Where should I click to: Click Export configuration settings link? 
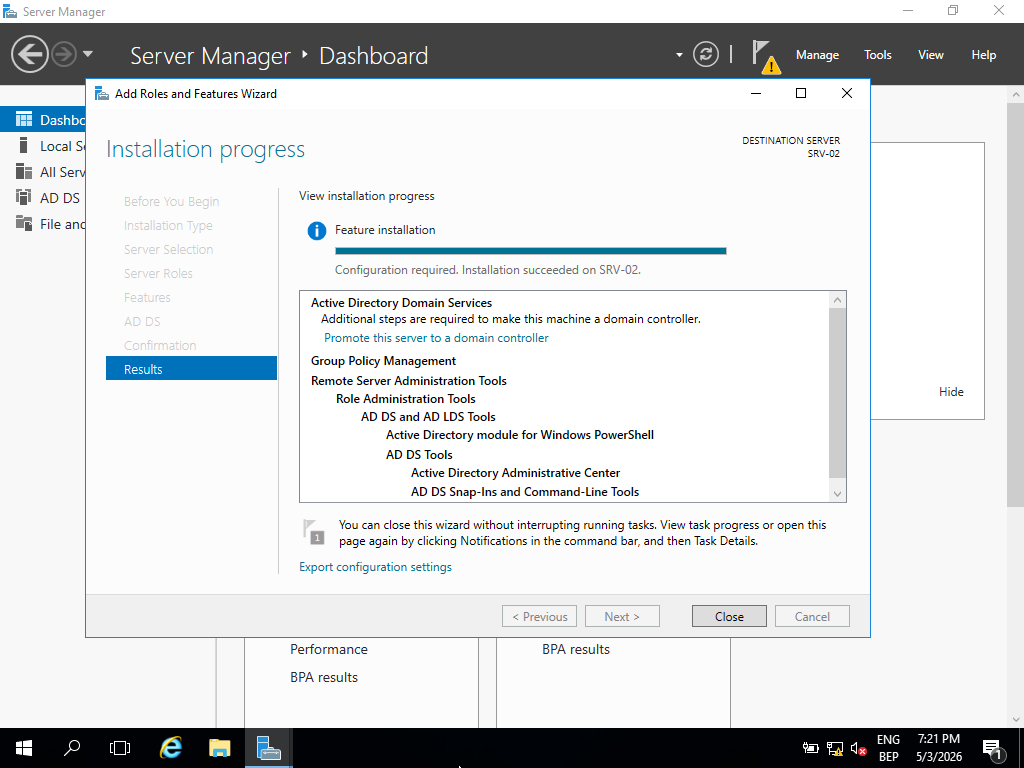click(375, 567)
